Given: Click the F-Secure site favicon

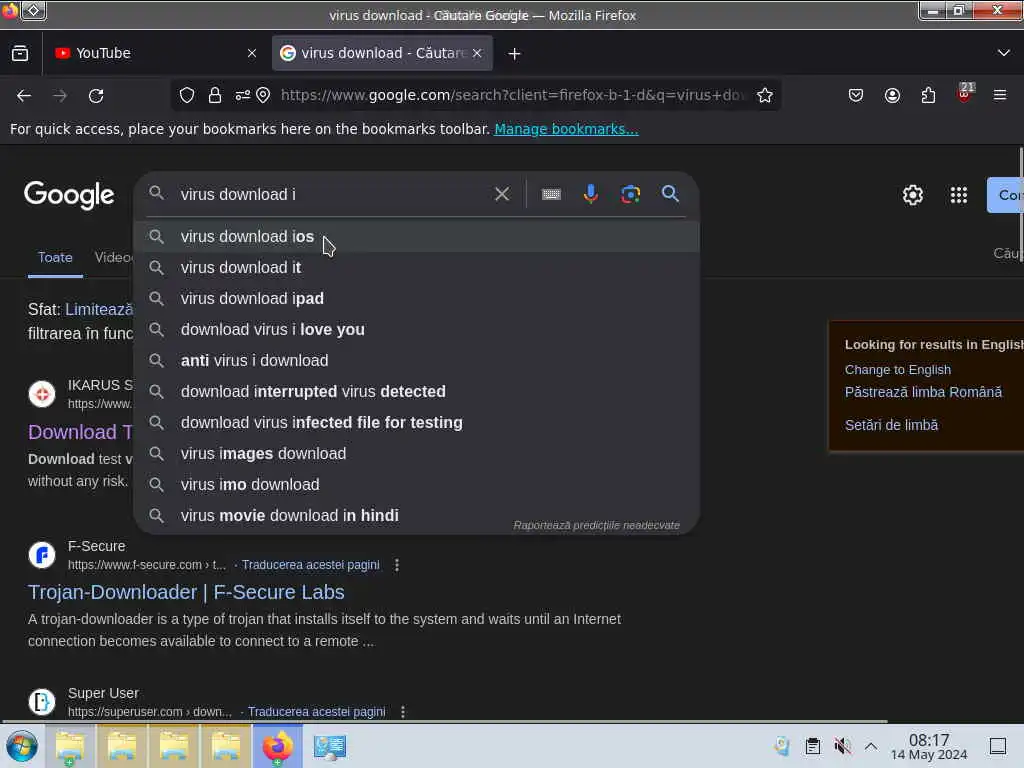Looking at the screenshot, I should 42,555.
